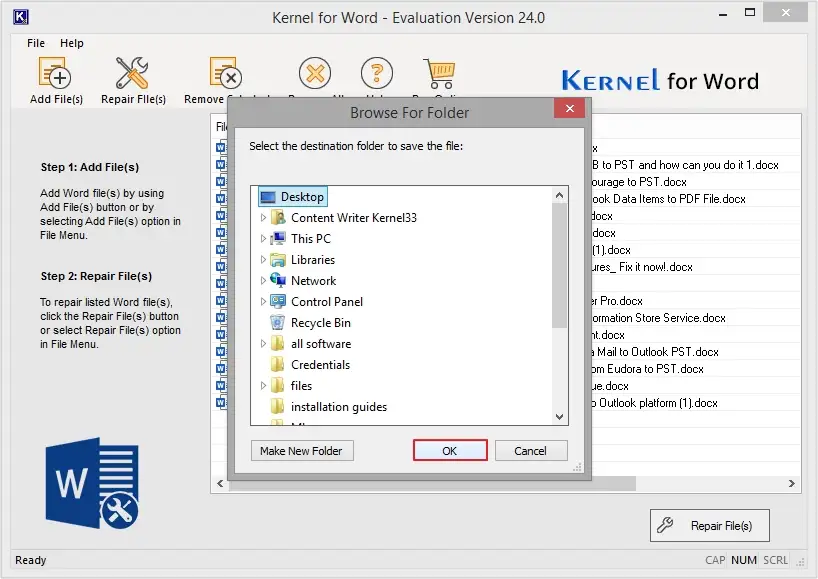Click the Repair File(s) button at bottom right
818x579 pixels.
click(x=709, y=525)
